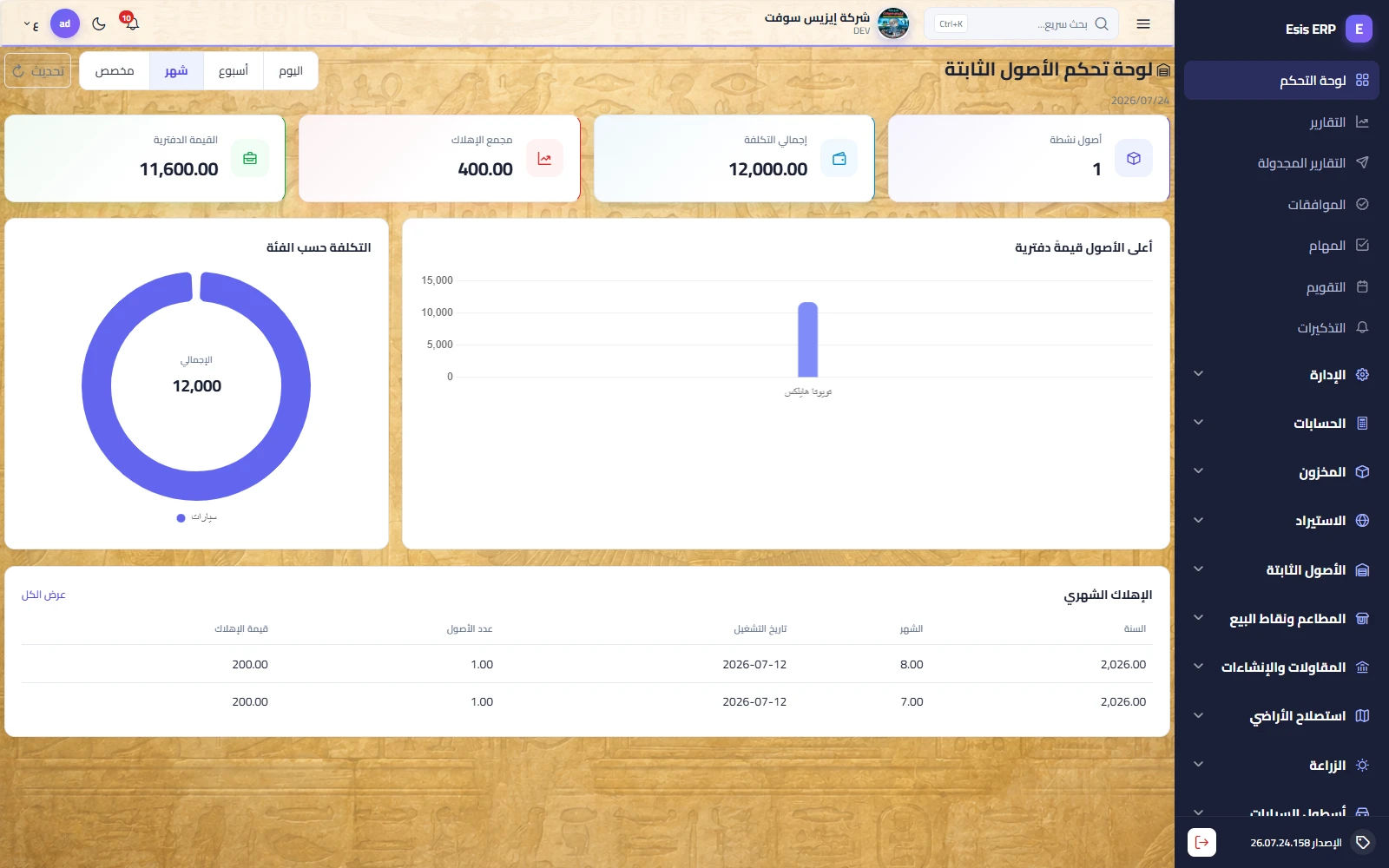Image resolution: width=1389 pixels, height=868 pixels.
Task: Click the logout icon button
Action: click(1201, 842)
